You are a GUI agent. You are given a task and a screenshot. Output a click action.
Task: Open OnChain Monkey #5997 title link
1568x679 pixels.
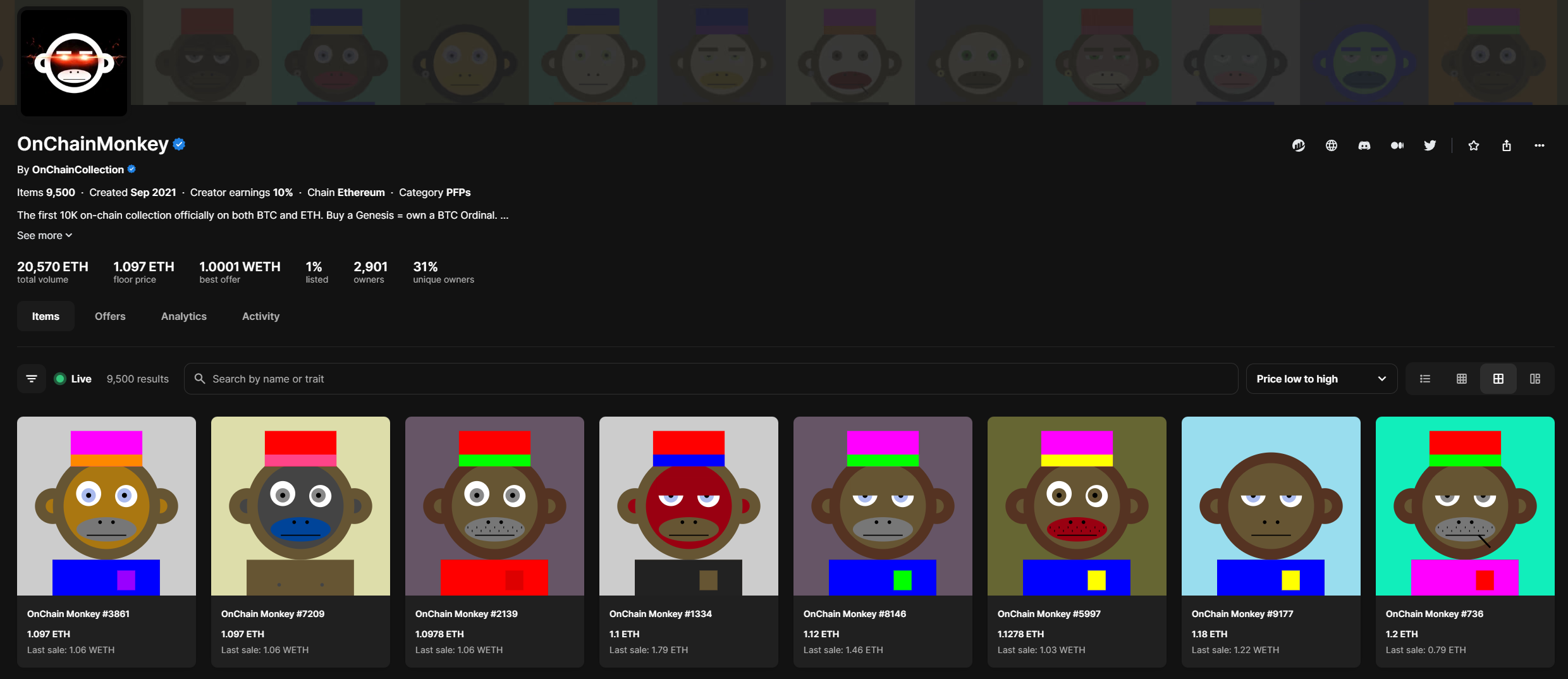(x=1049, y=614)
